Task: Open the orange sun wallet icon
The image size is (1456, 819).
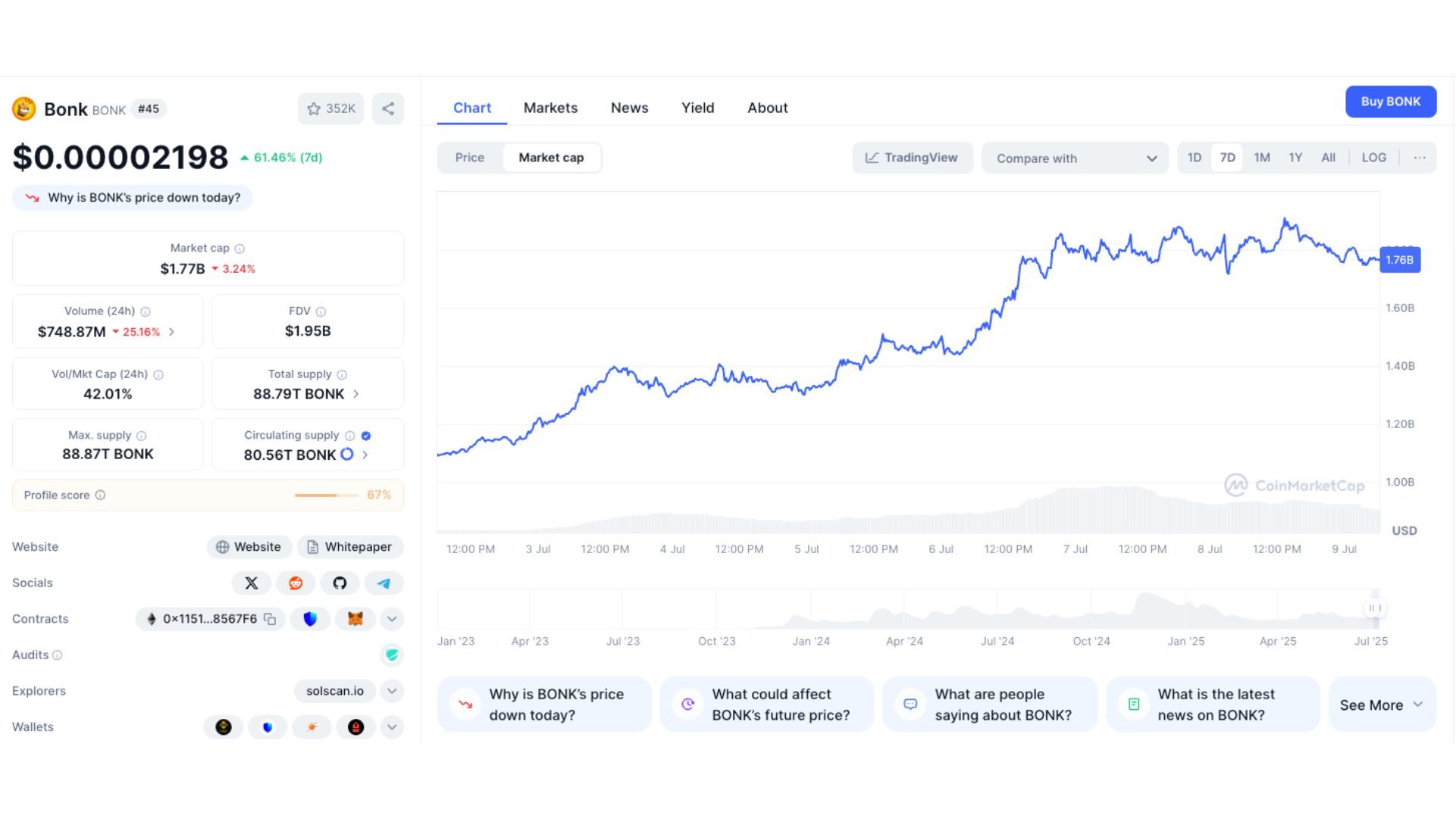Action: [x=312, y=727]
